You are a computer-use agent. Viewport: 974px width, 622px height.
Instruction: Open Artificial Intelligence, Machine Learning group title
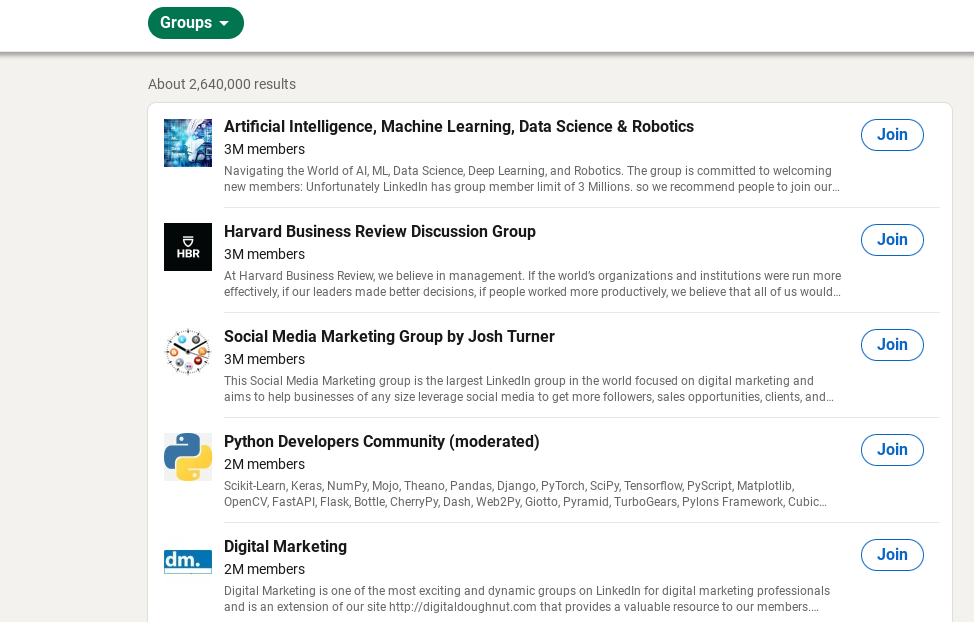[x=458, y=127]
